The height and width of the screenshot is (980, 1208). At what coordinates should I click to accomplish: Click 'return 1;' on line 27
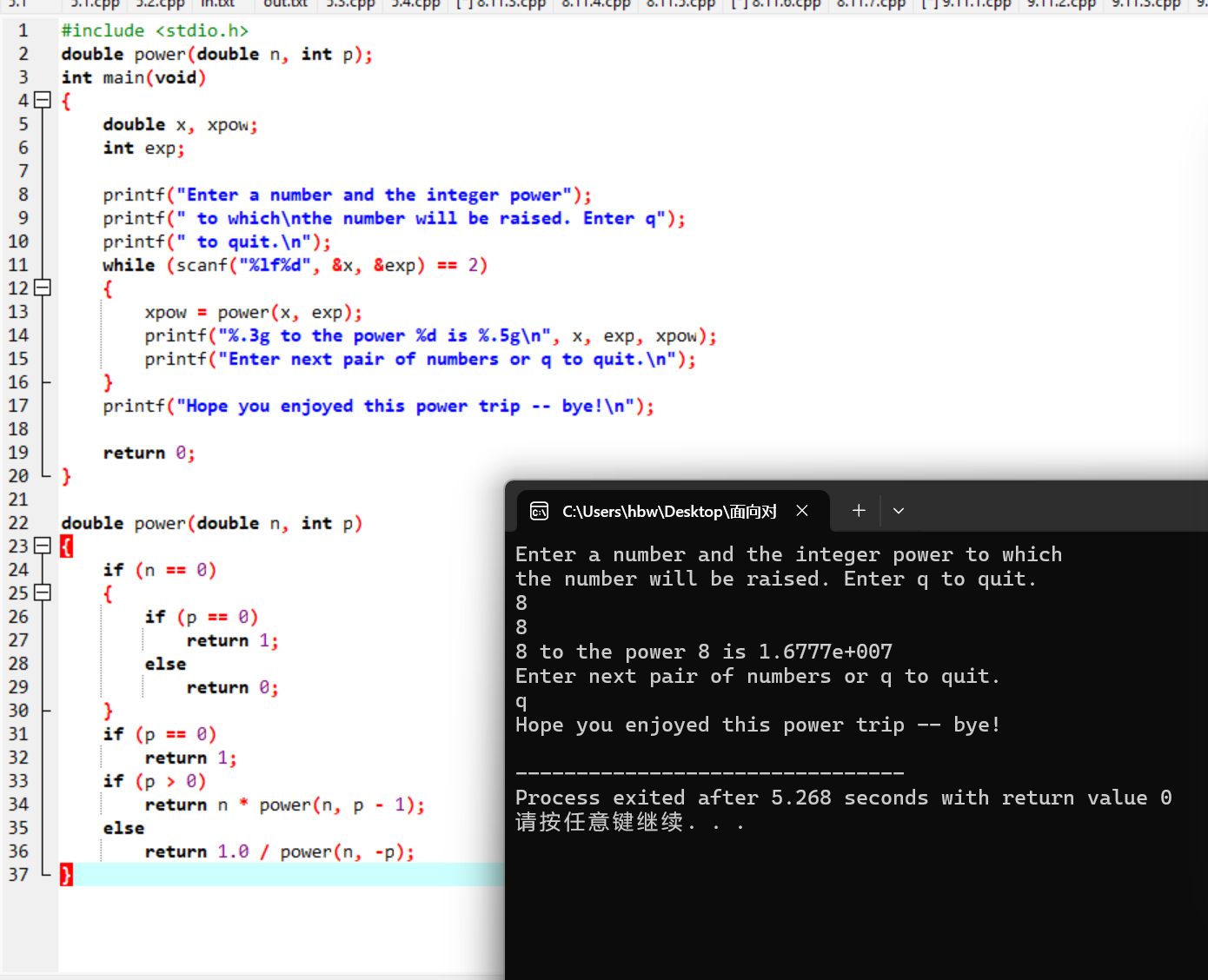[232, 640]
